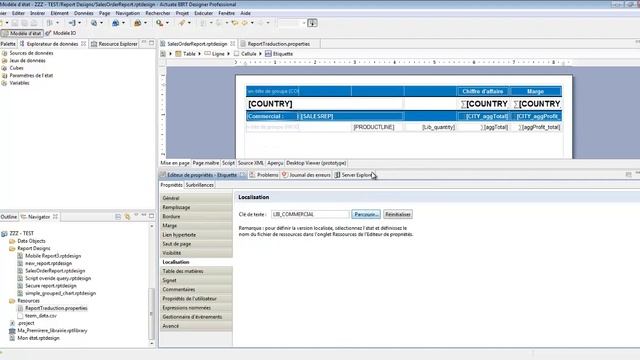The height and width of the screenshot is (360, 640).
Task: Click the blue globe toolbar icon
Action: [x=116, y=23]
